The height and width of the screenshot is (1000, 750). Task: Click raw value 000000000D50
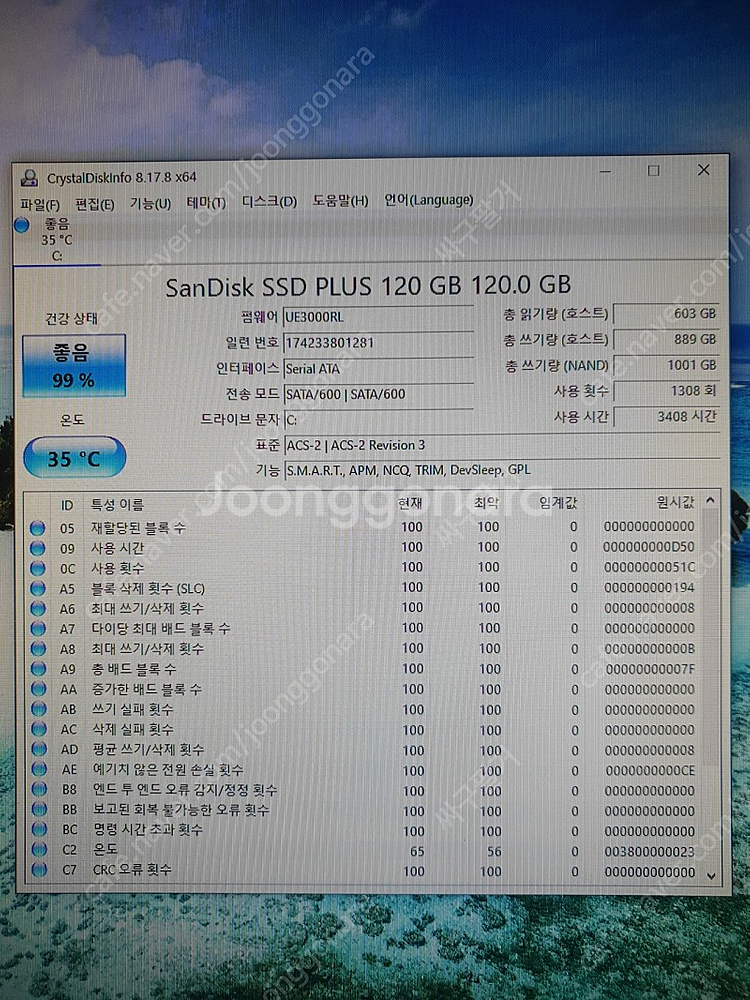coord(649,547)
